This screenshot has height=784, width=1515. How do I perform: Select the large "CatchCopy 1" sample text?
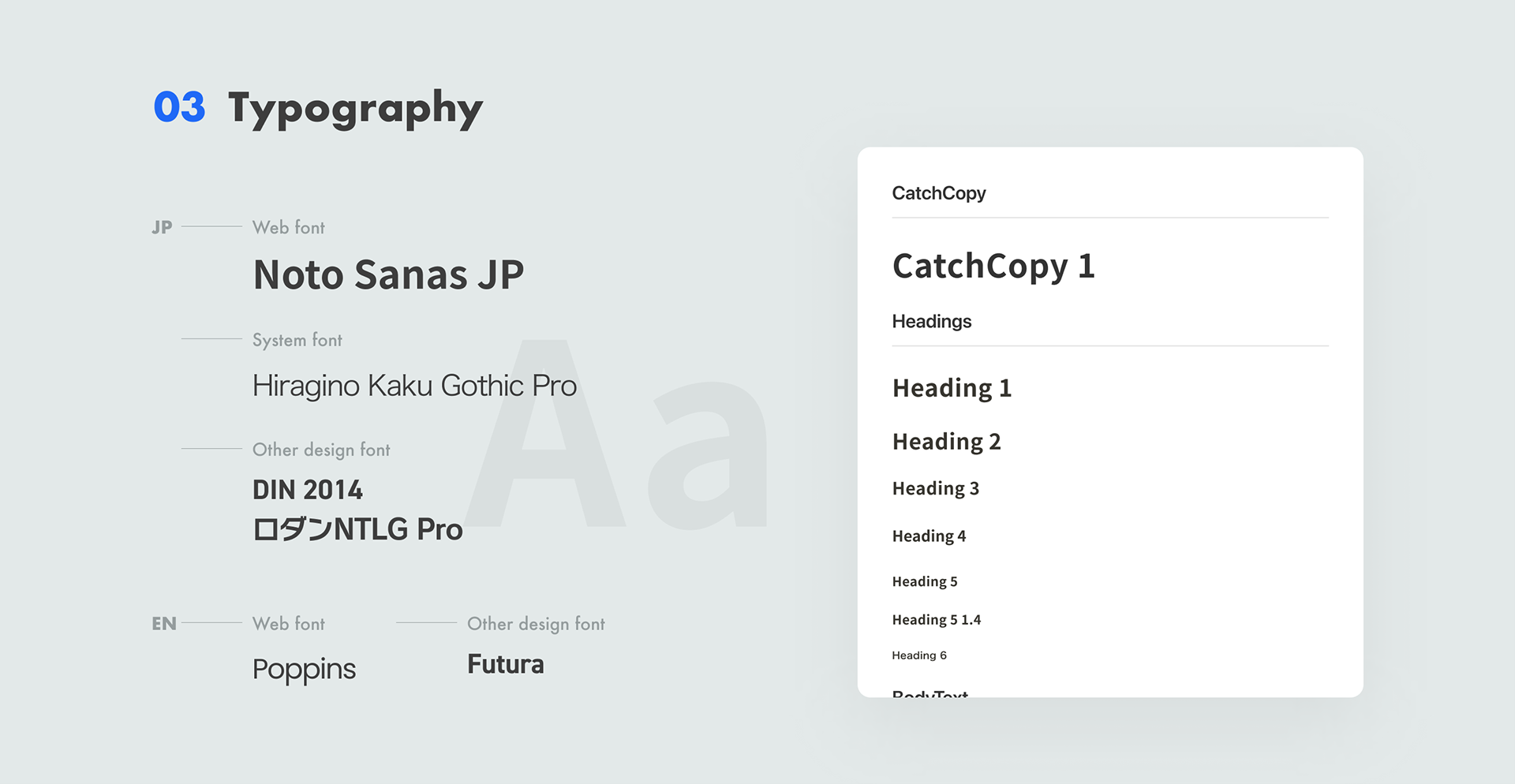pos(993,266)
